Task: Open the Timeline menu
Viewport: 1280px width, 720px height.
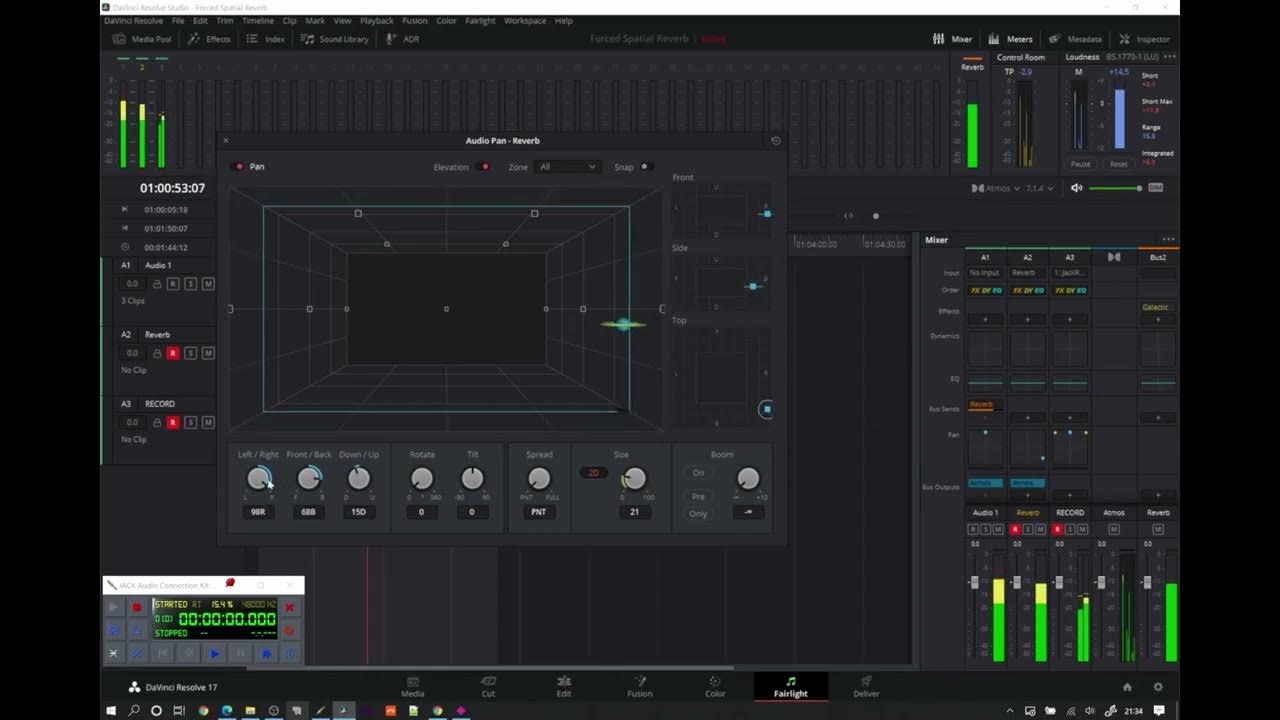Action: [x=258, y=20]
